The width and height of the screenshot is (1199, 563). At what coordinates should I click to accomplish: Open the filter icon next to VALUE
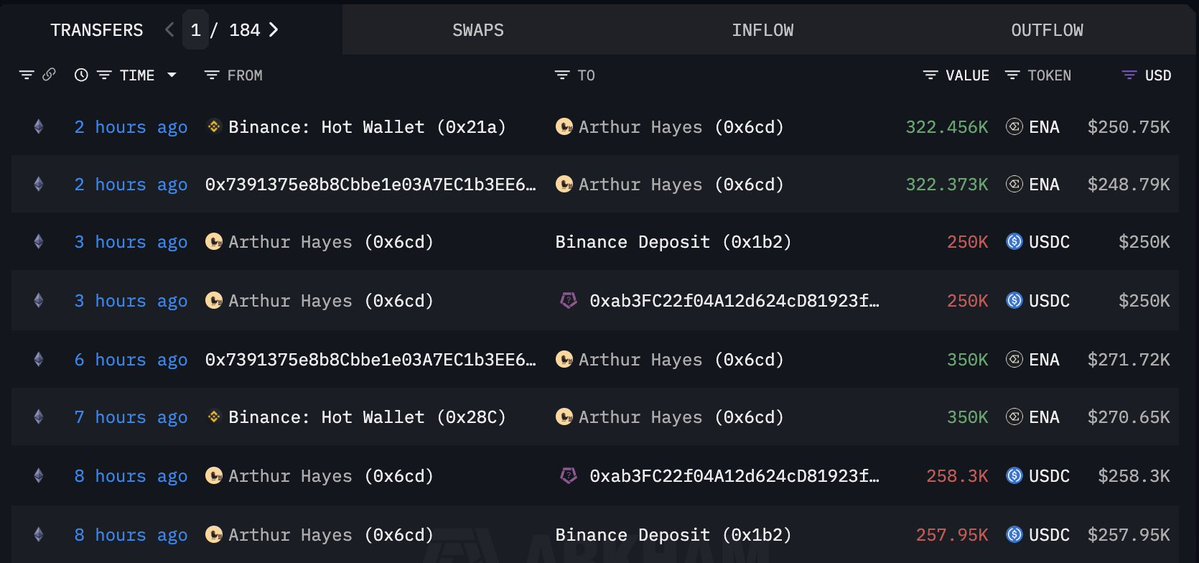[931, 75]
